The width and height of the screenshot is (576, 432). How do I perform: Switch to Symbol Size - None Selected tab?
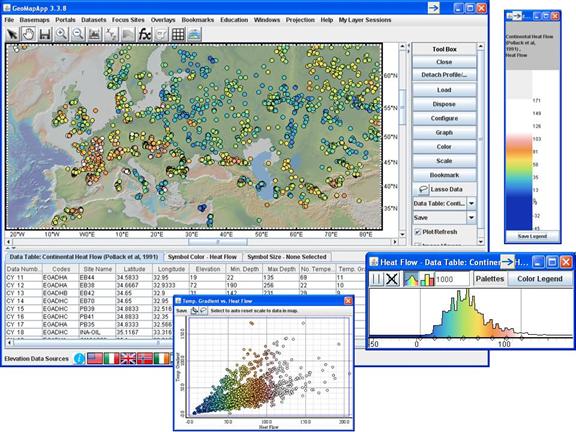pyautogui.click(x=287, y=257)
